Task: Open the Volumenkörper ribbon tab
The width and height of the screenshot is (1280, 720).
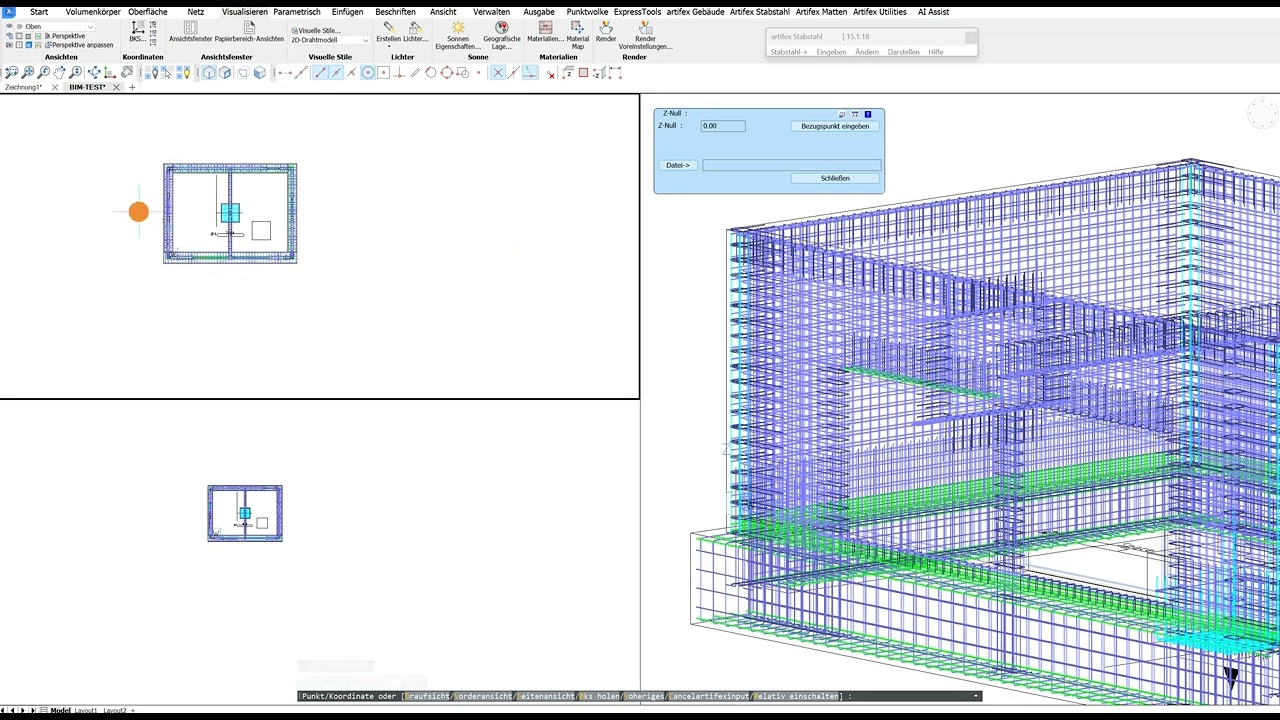Action: (x=91, y=12)
